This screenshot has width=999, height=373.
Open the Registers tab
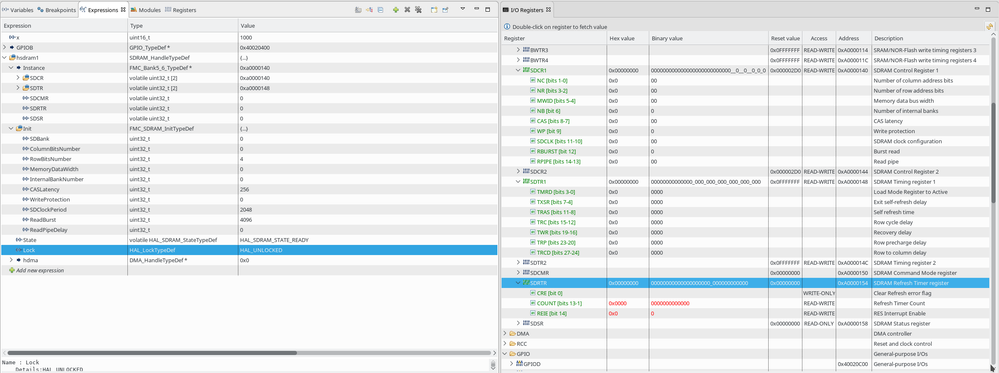pos(181,10)
